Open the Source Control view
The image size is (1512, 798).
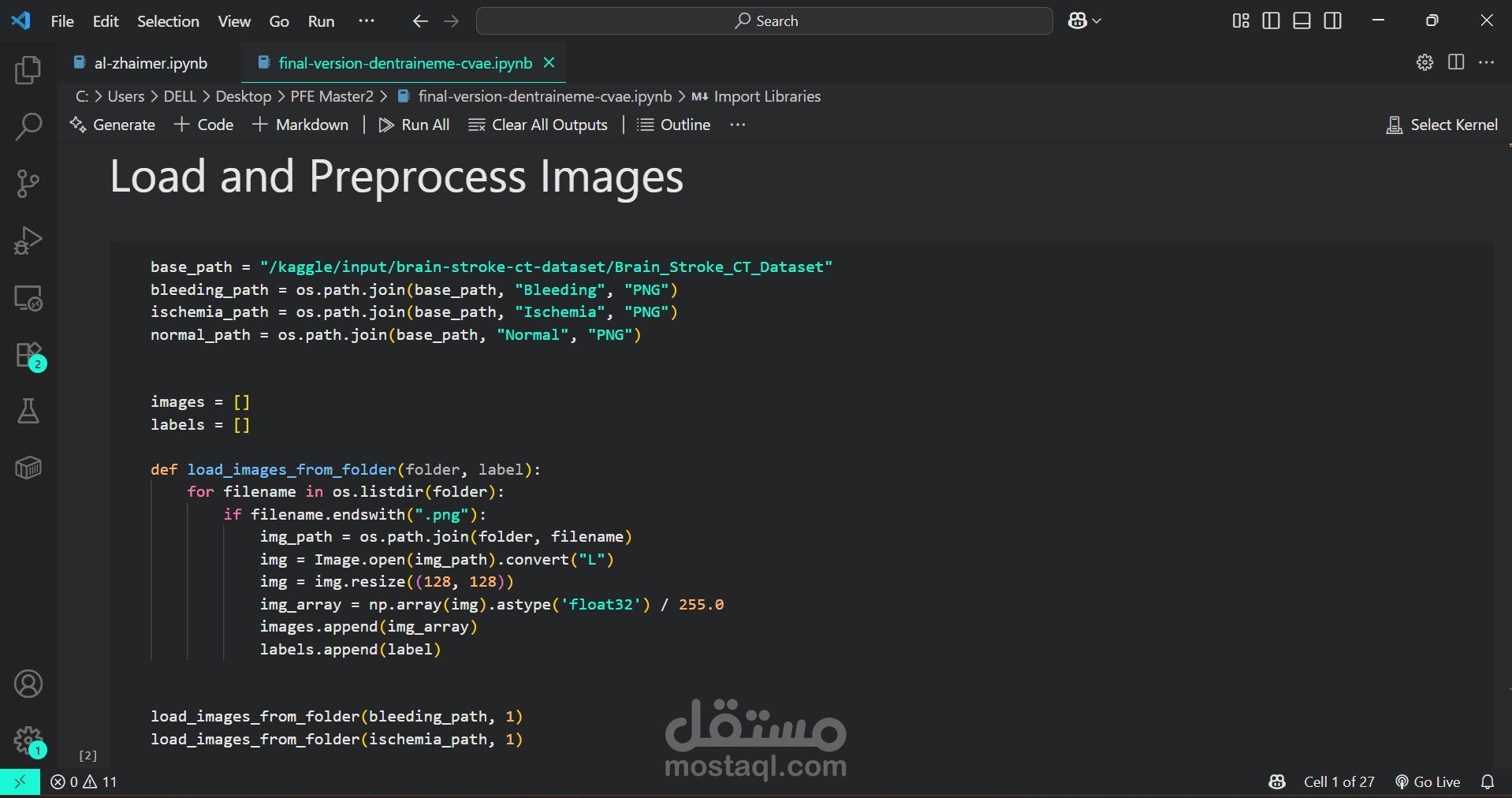point(28,183)
